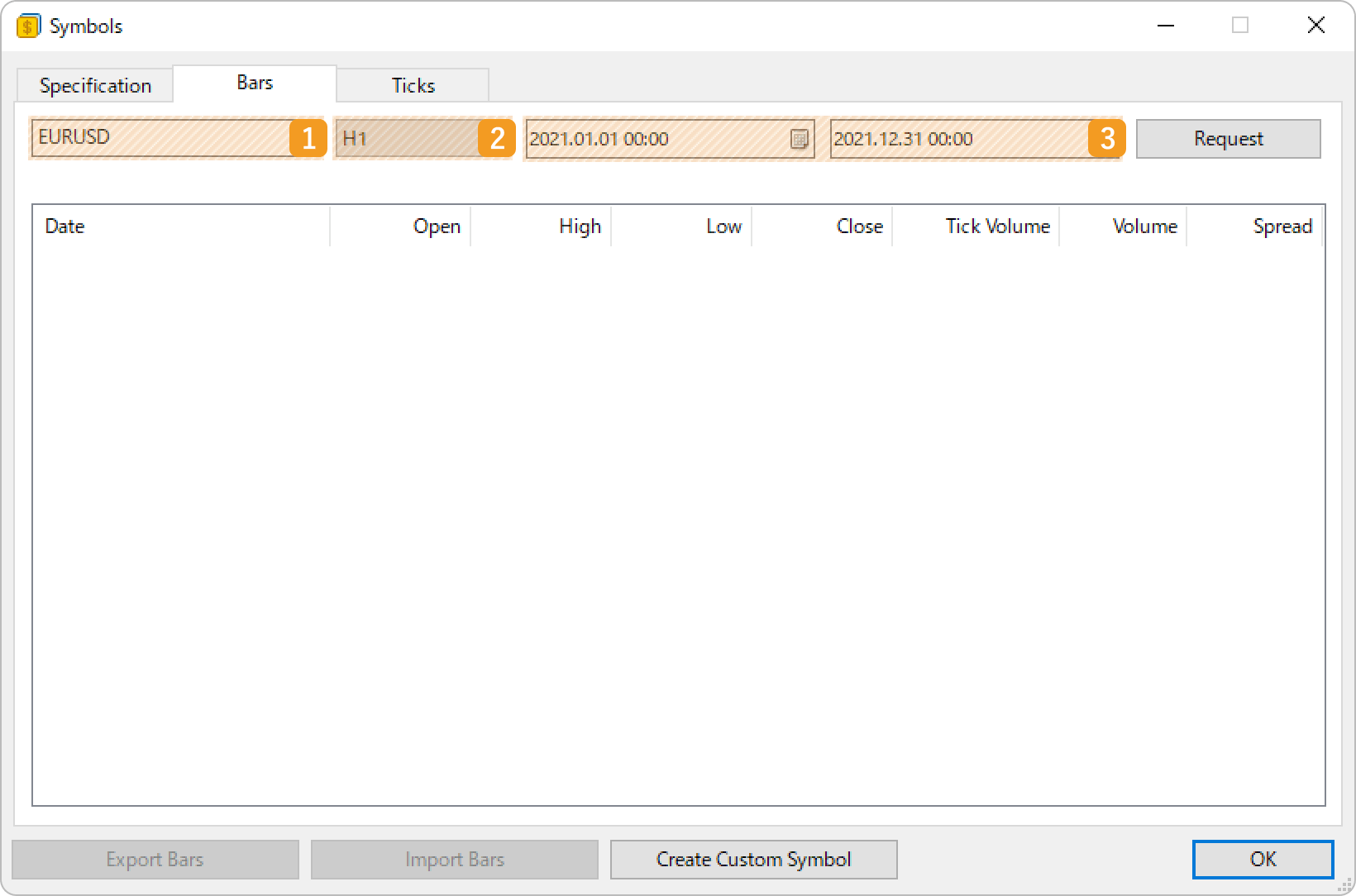The height and width of the screenshot is (896, 1356).
Task: Click the EURUSD symbol input field
Action: (179, 138)
